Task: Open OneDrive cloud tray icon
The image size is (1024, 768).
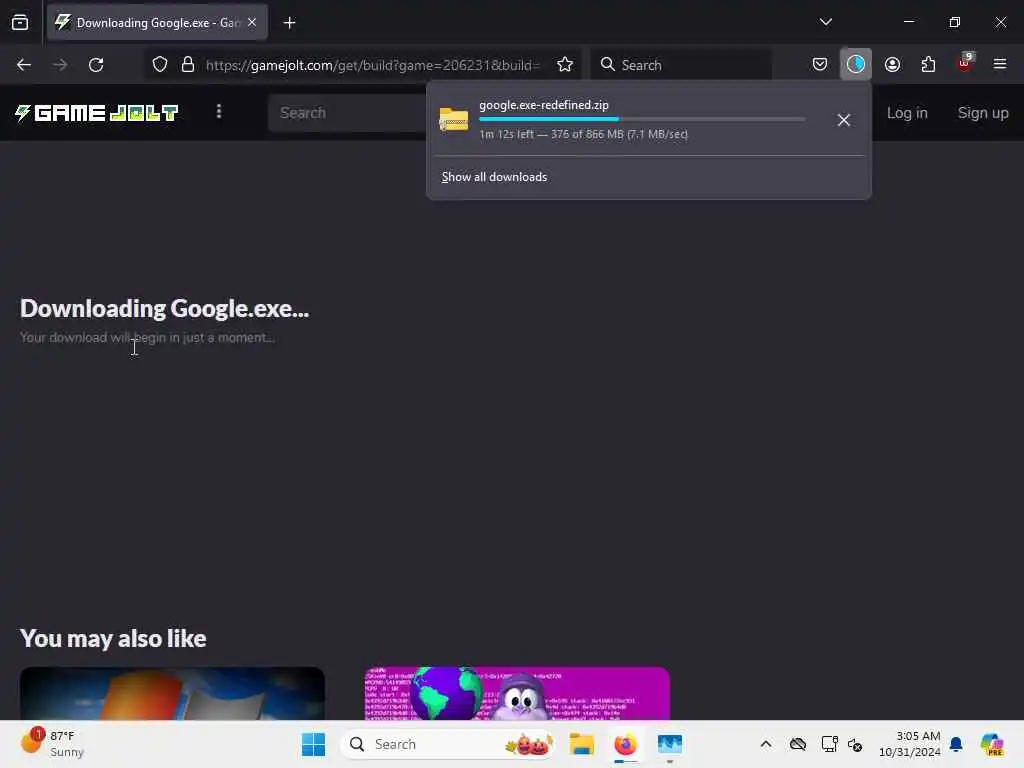Action: 797,744
